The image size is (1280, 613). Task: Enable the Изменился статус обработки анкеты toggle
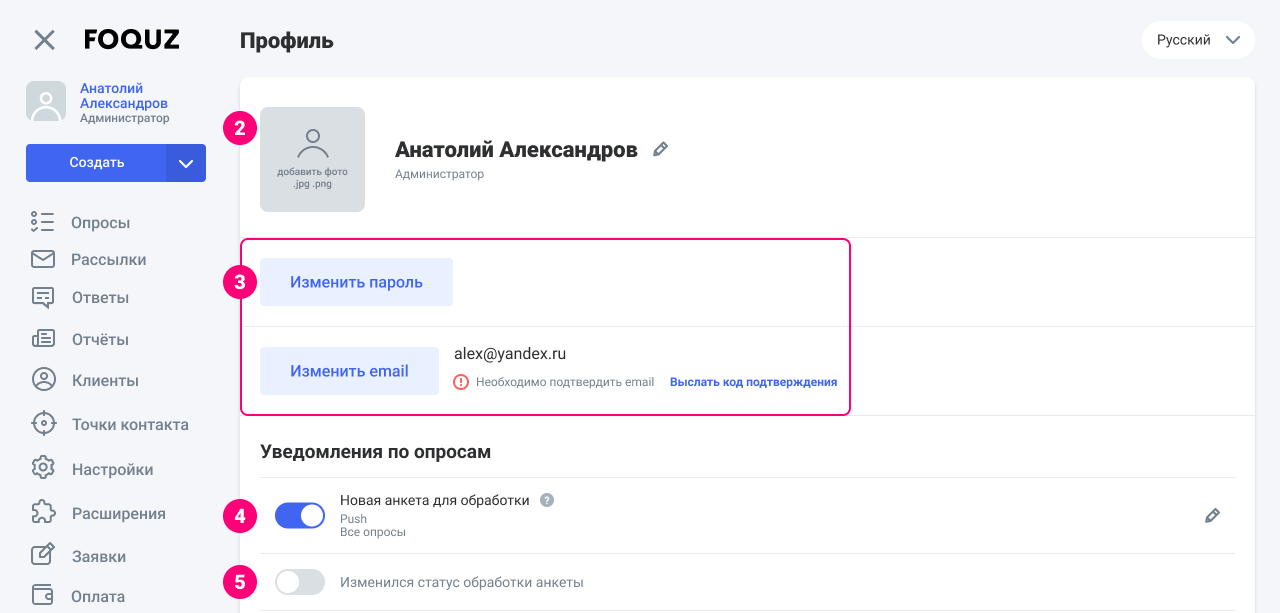[x=300, y=582]
